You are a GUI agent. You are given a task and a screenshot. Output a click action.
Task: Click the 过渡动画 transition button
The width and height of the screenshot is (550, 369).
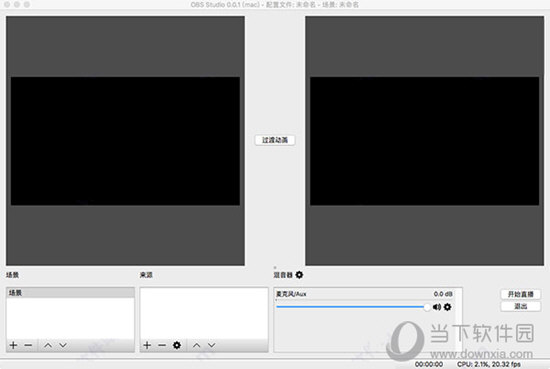pyautogui.click(x=275, y=140)
